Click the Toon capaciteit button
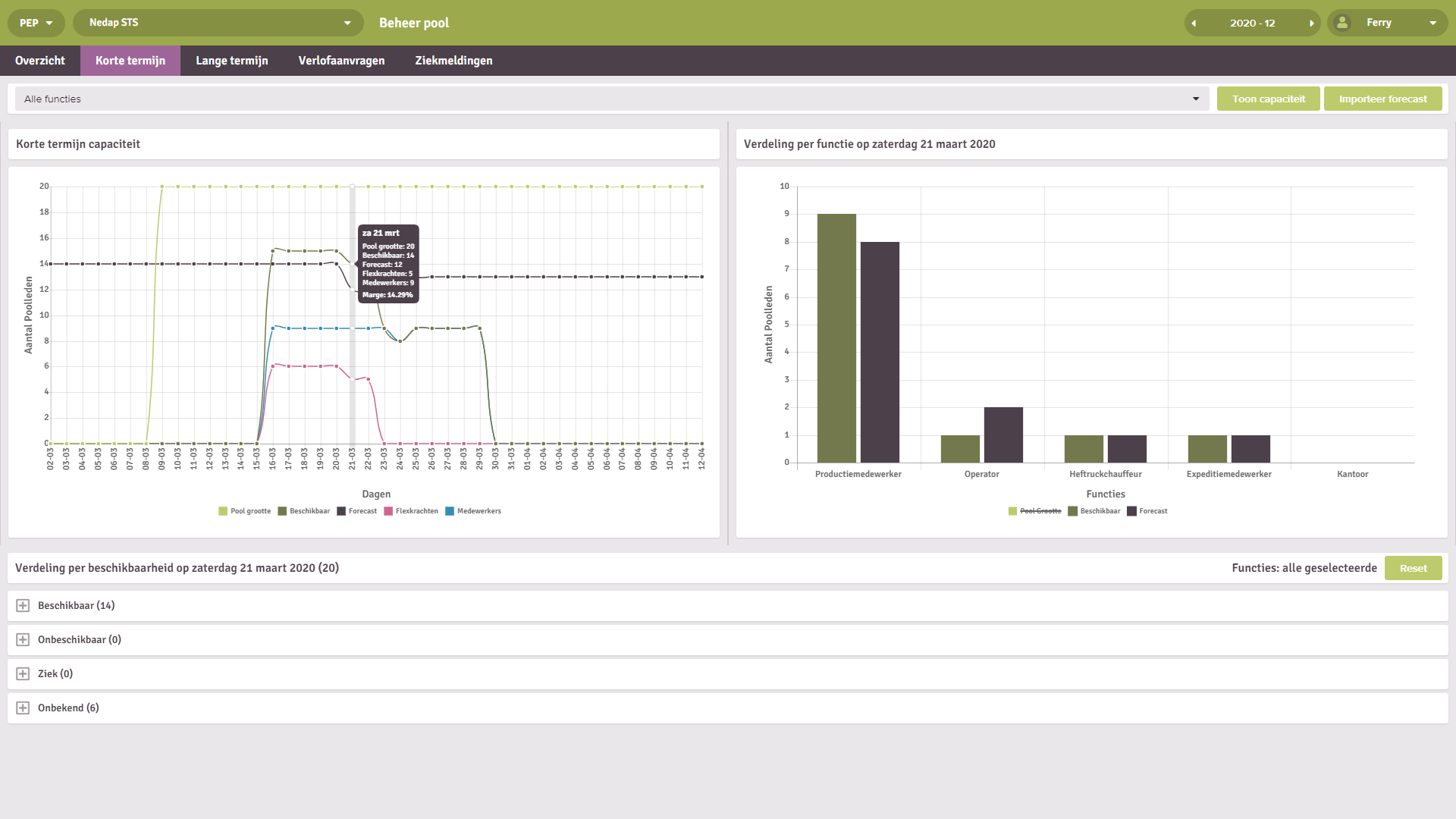 (1268, 98)
